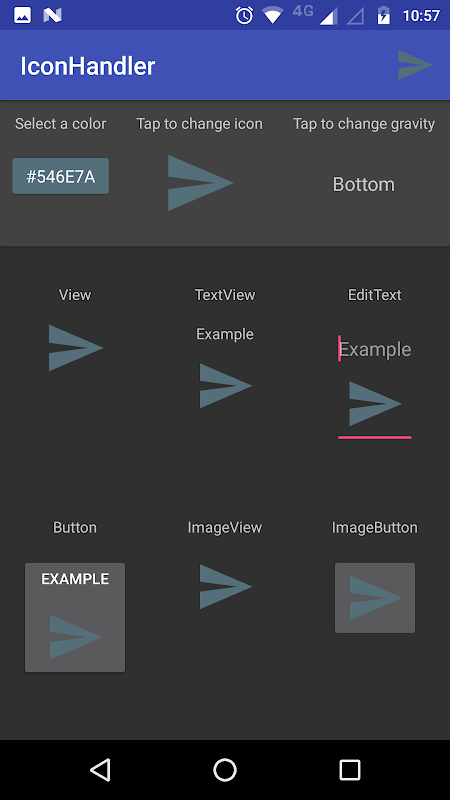Tap the alarm clock status icon
450x800 pixels.
(244, 15)
